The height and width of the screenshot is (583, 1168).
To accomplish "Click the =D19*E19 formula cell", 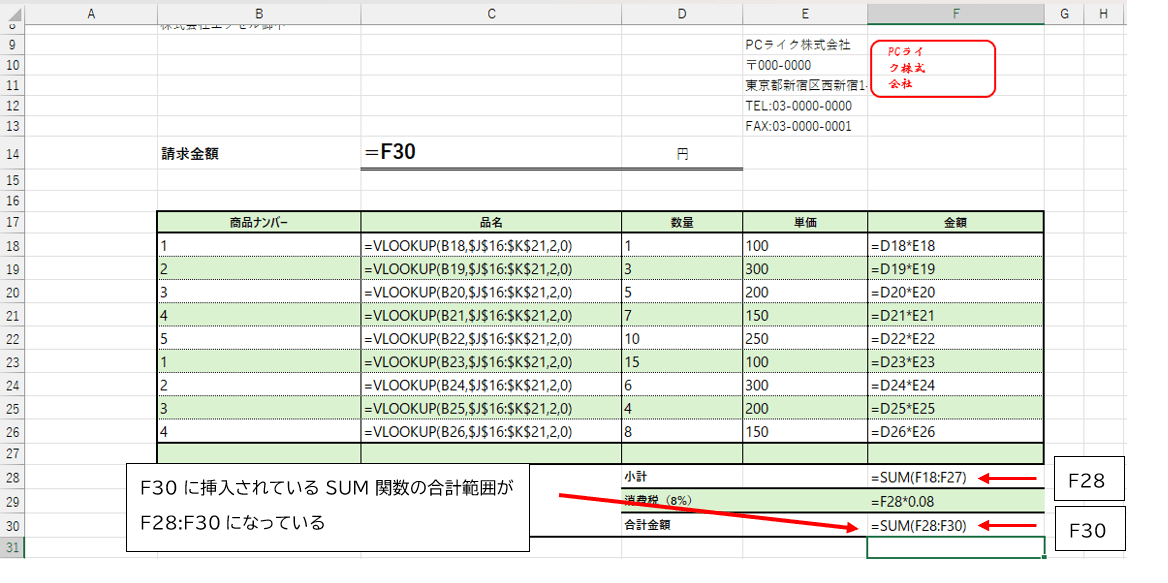I will [956, 268].
